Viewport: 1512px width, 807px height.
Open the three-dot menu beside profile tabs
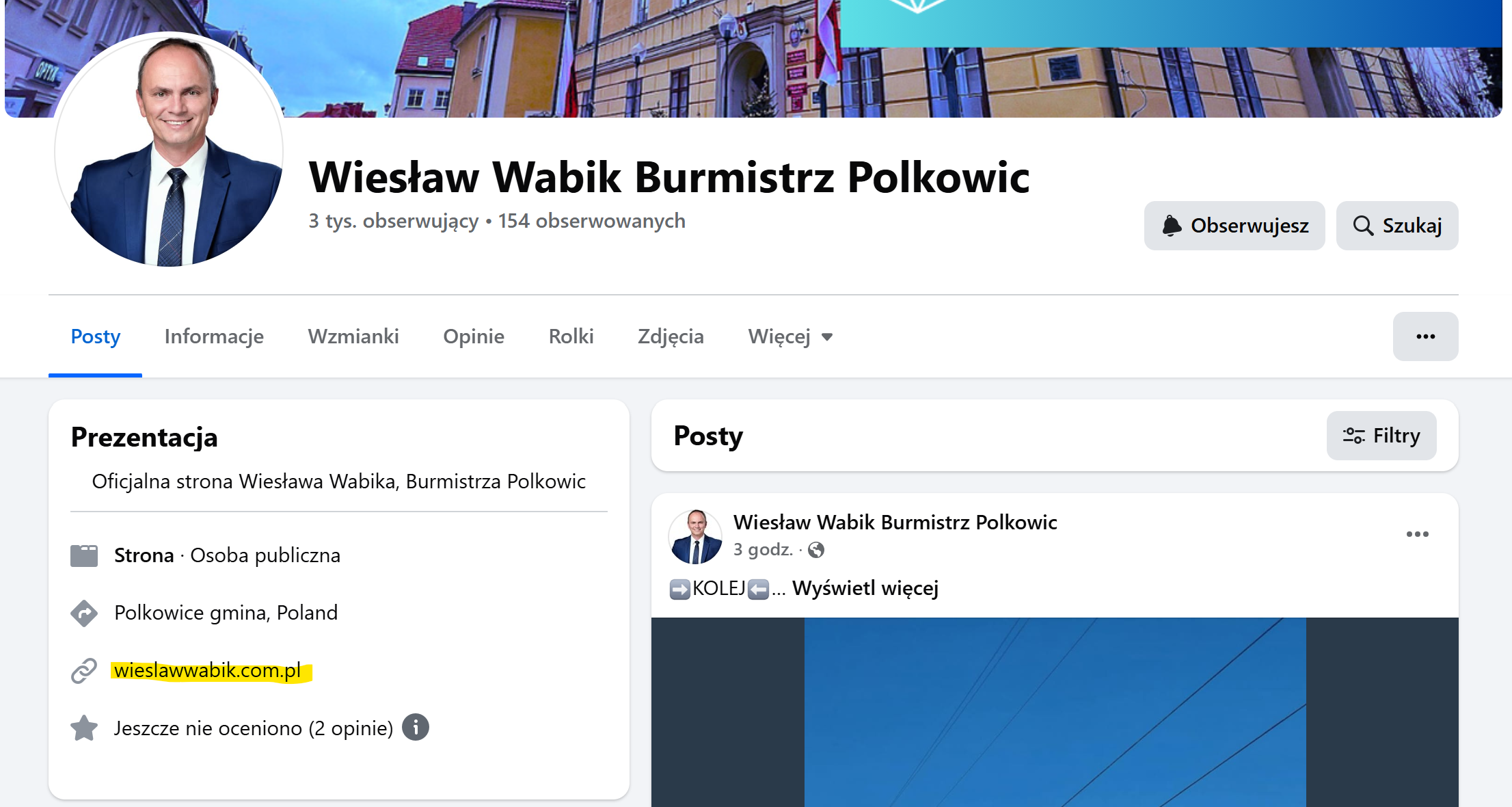click(x=1425, y=336)
